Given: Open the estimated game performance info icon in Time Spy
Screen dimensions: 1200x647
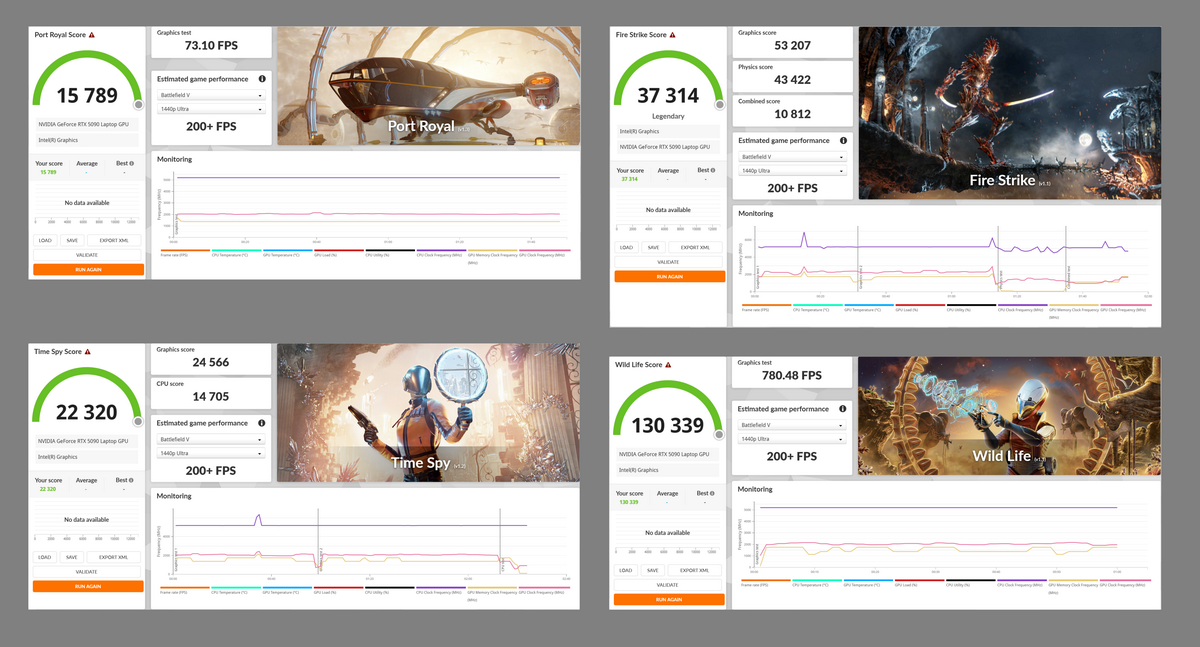Looking at the screenshot, I should pos(262,423).
